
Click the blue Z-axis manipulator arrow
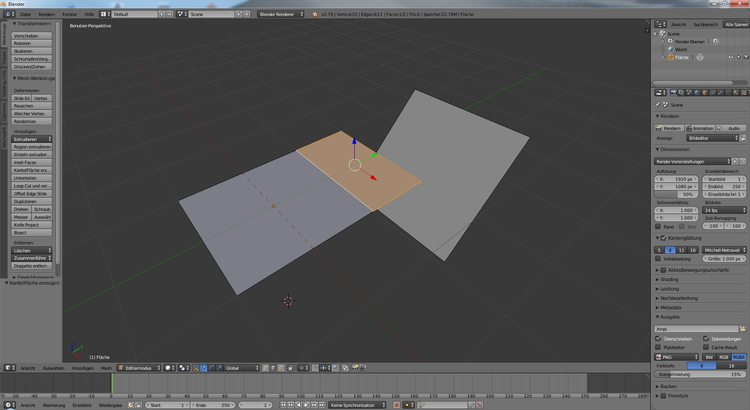(354, 142)
